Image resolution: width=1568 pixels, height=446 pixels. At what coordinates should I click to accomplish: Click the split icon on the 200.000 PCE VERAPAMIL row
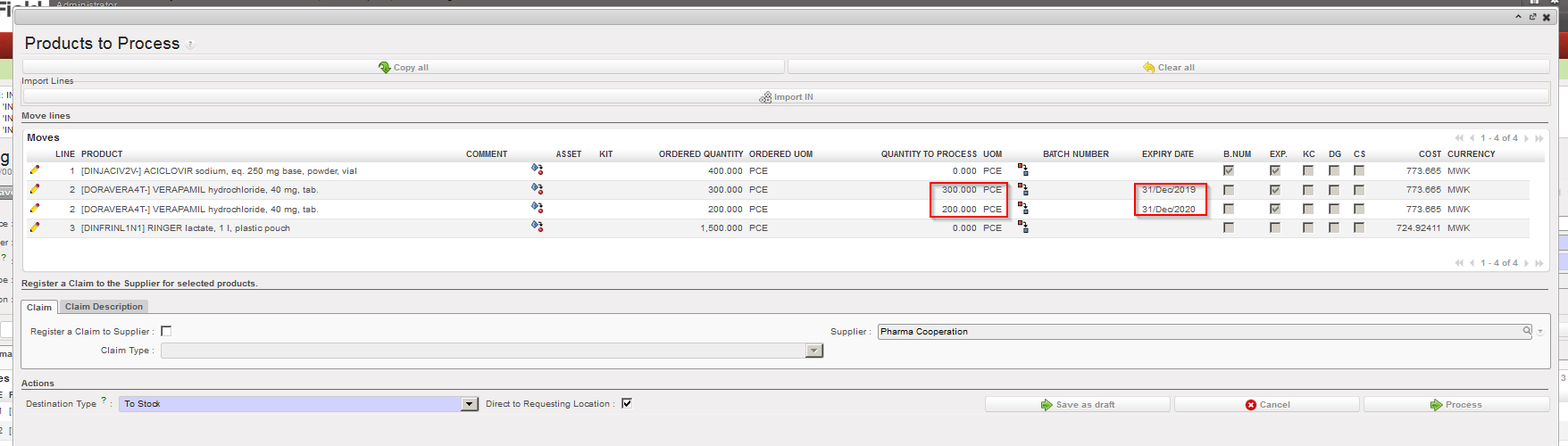1023,208
